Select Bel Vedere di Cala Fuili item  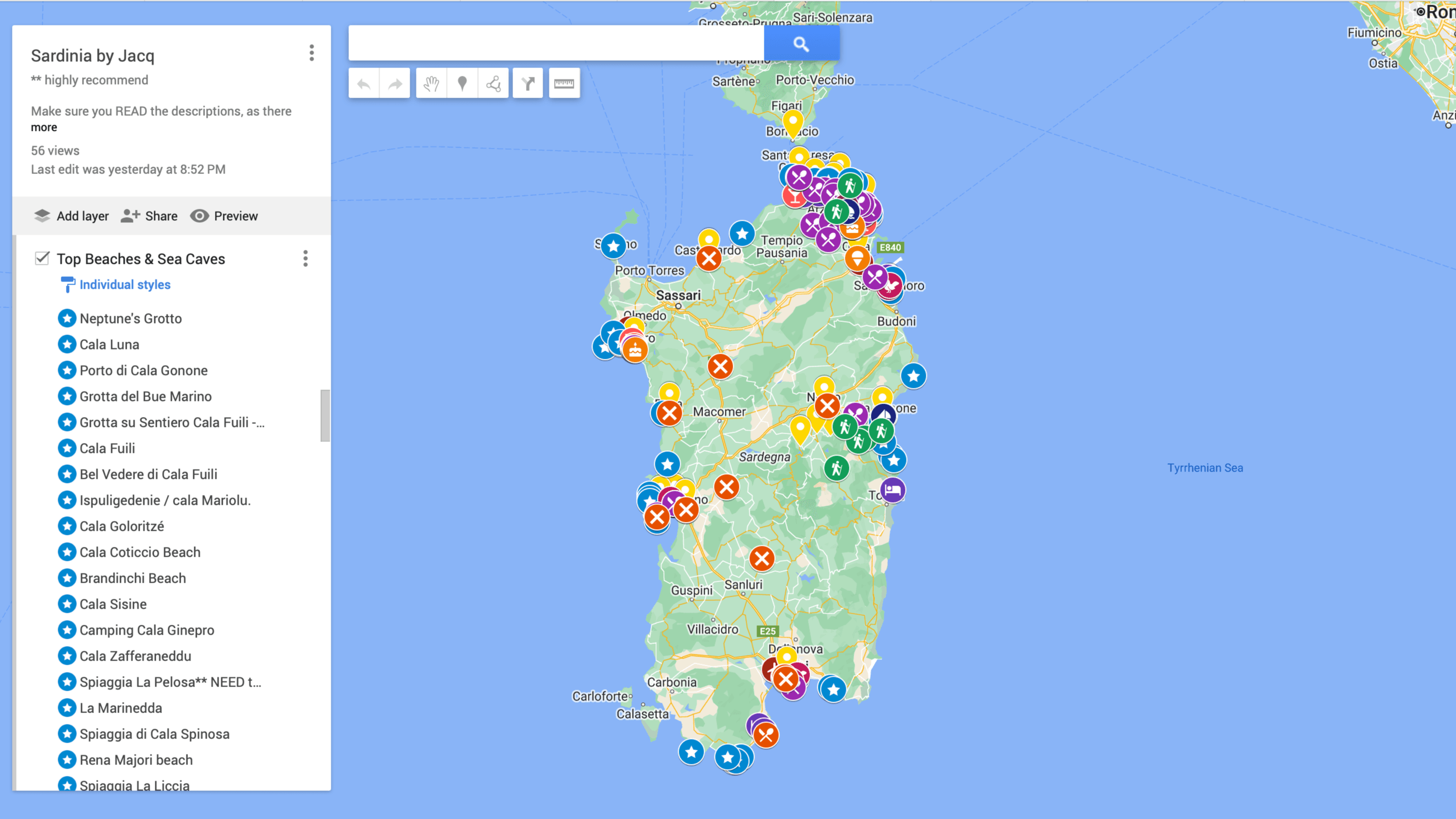point(148,474)
